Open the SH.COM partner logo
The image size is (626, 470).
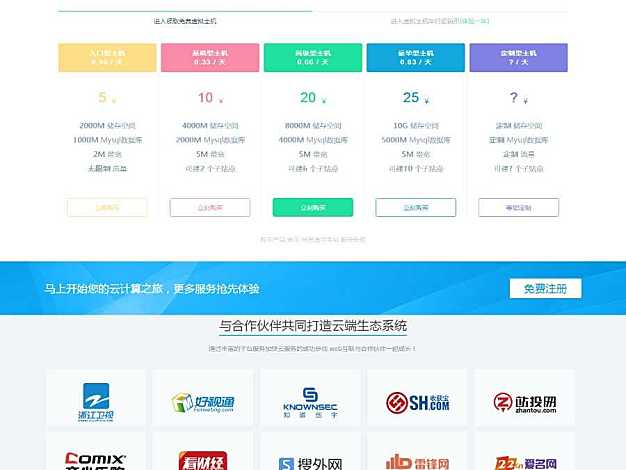click(x=418, y=403)
